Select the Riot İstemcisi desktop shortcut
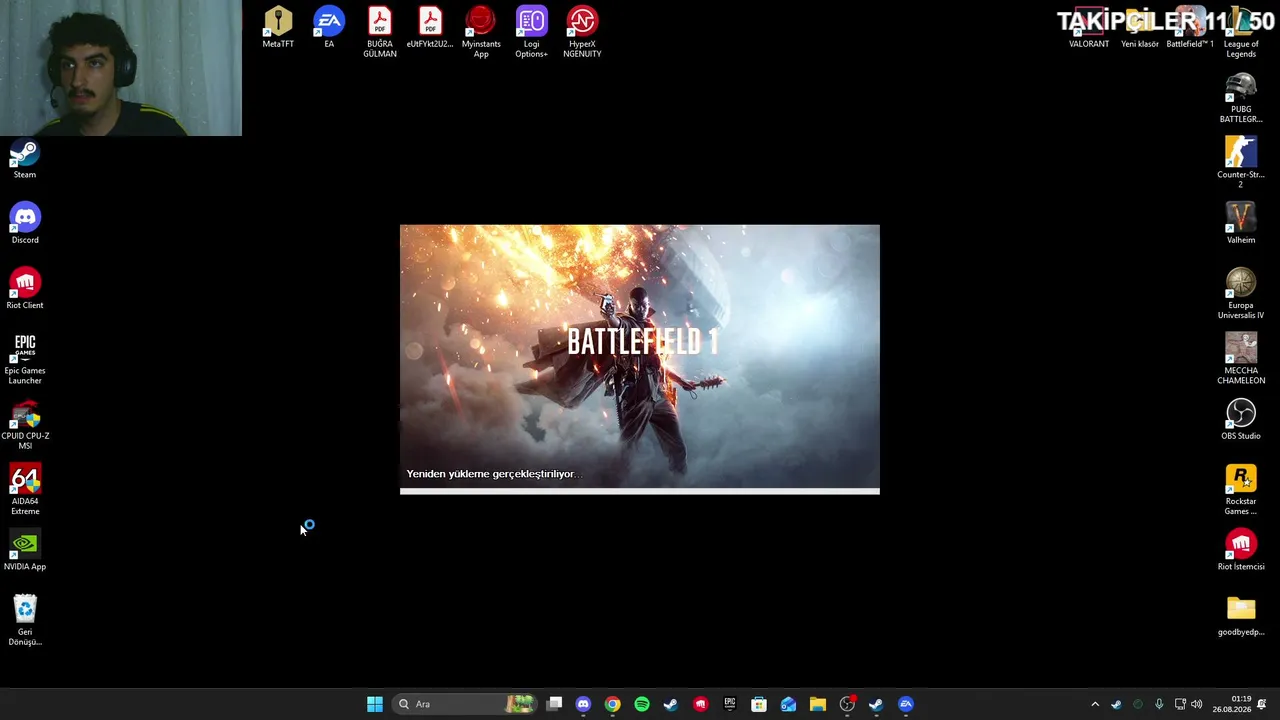 point(1241,551)
